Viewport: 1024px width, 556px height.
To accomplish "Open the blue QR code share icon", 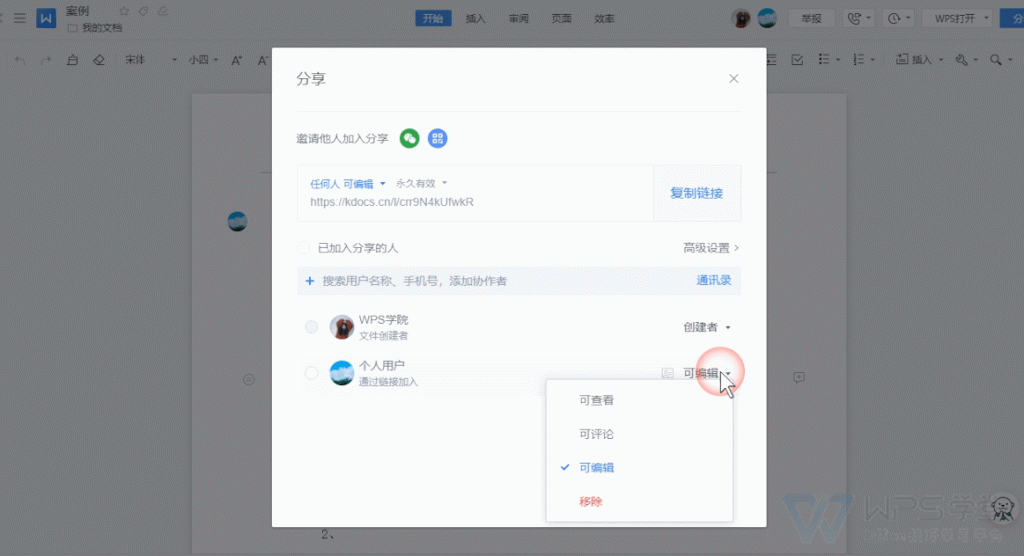I will click(437, 138).
